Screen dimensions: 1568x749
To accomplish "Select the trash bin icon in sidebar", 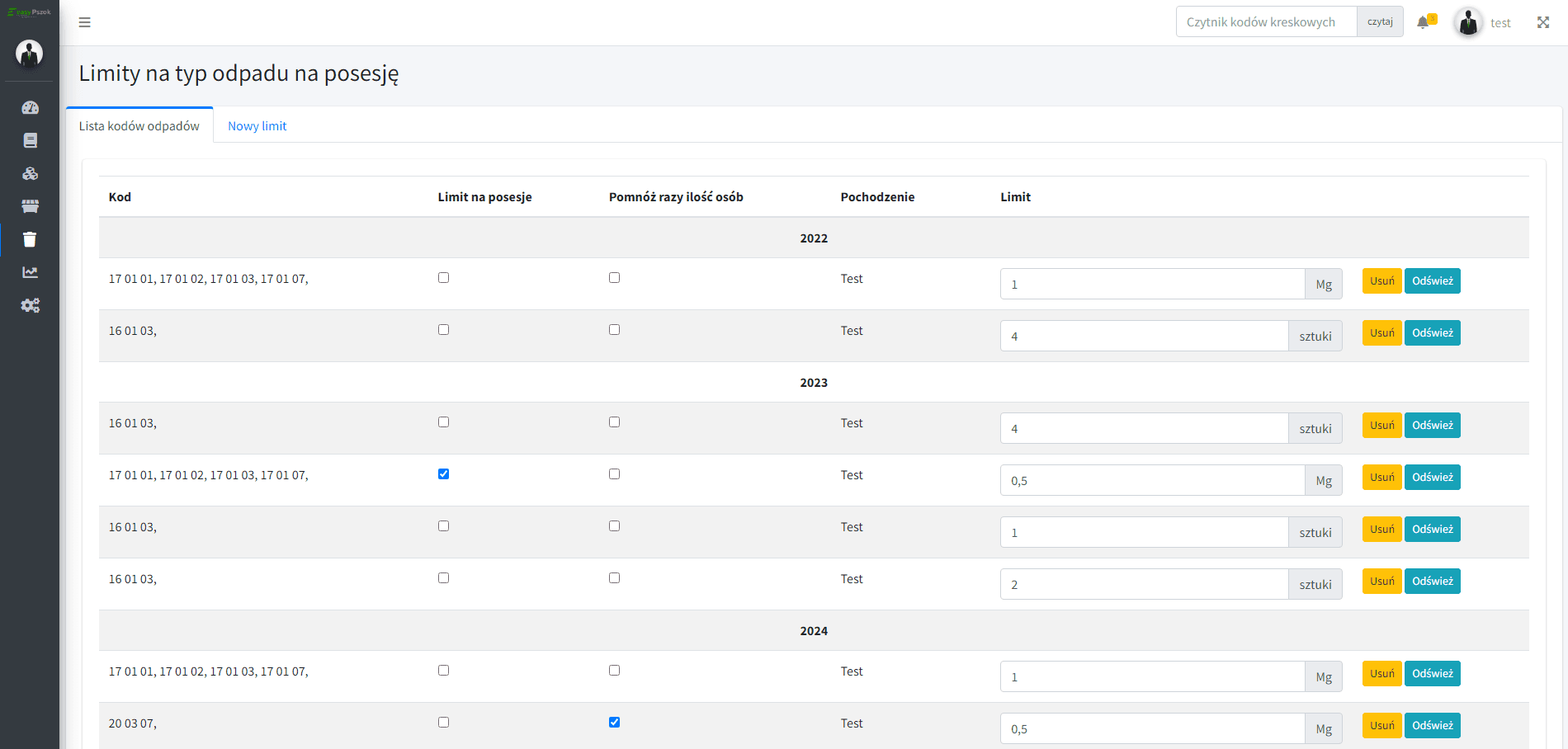I will click(x=30, y=239).
